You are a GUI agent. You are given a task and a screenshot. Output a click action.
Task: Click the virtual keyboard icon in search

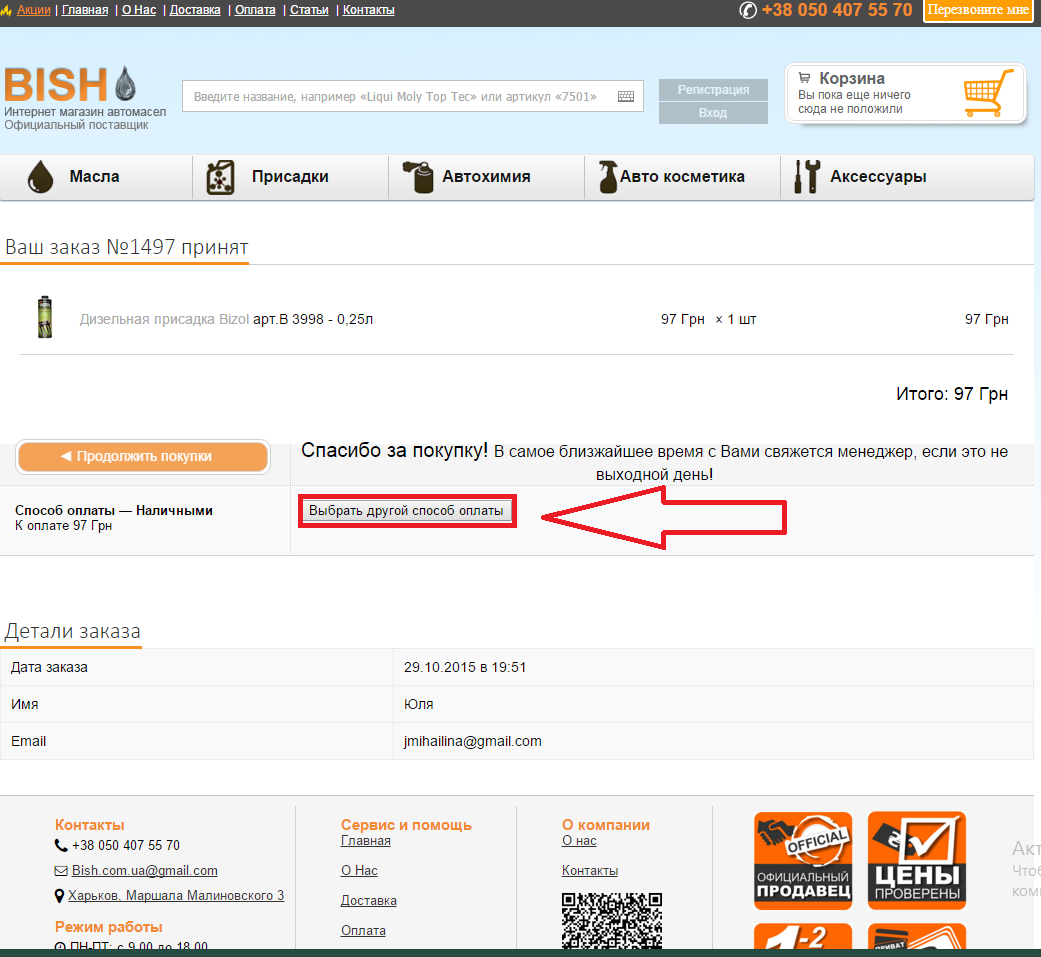click(626, 97)
